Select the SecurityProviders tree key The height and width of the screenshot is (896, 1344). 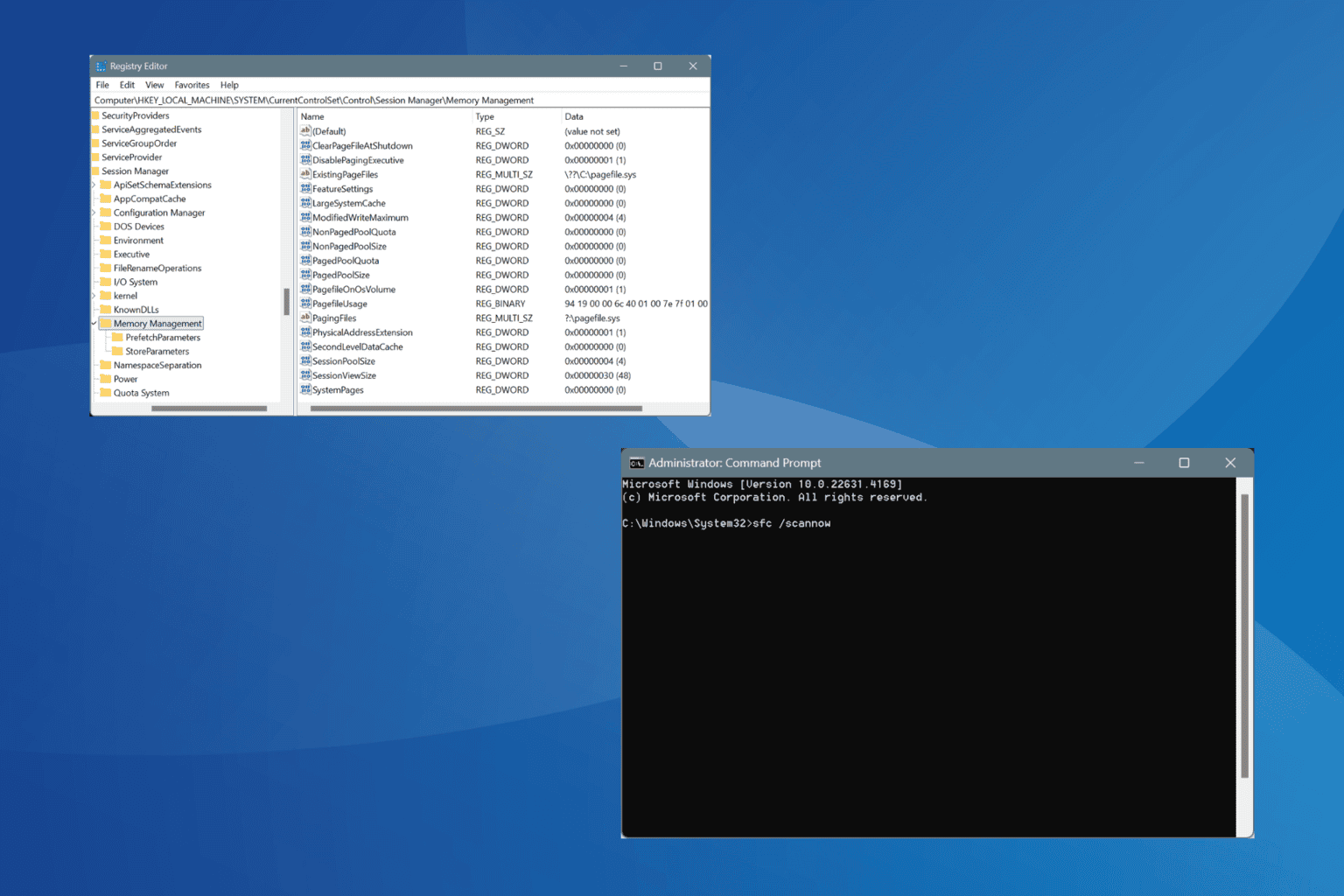pyautogui.click(x=136, y=115)
